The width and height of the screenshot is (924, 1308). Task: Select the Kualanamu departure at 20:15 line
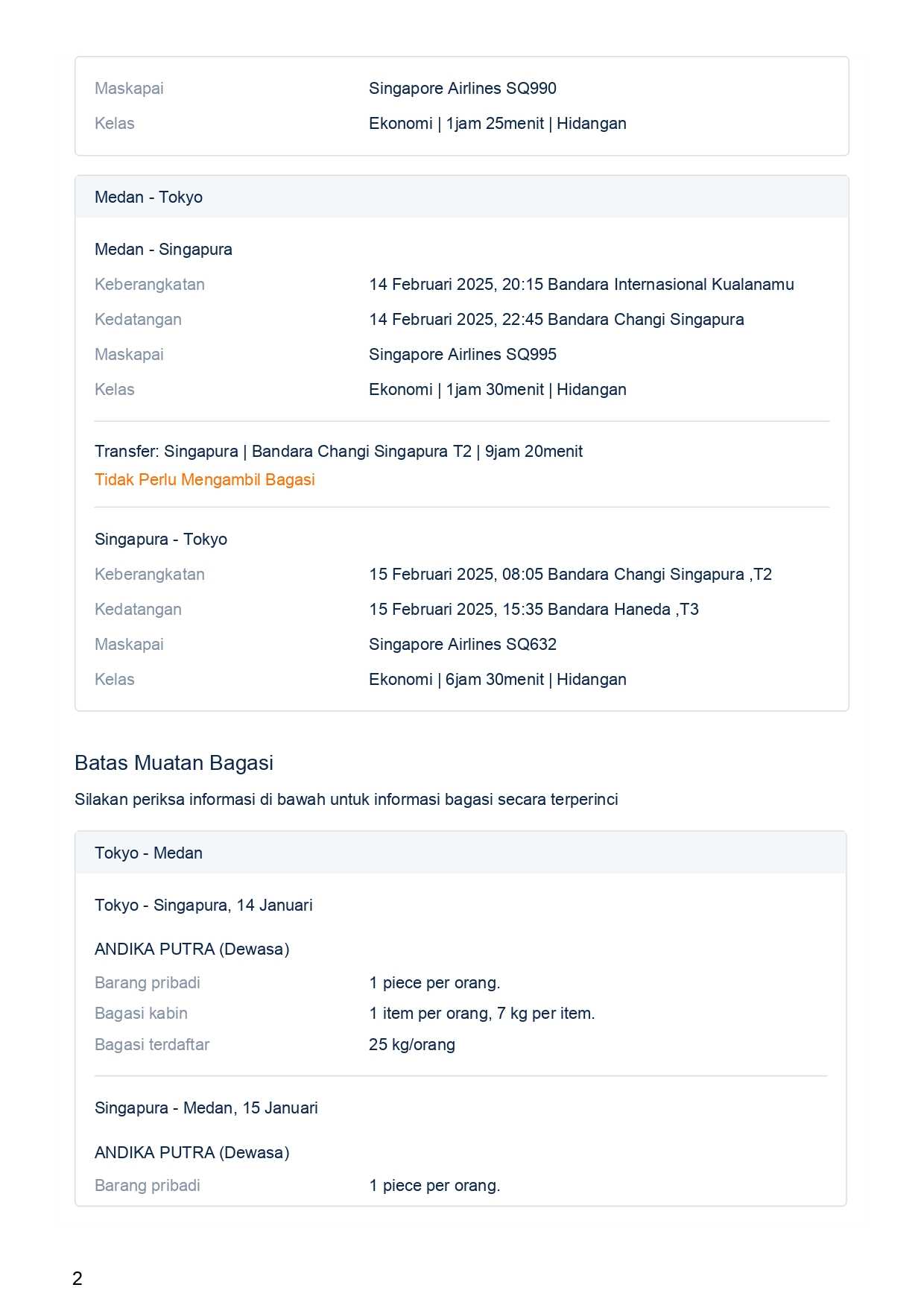[x=580, y=284]
